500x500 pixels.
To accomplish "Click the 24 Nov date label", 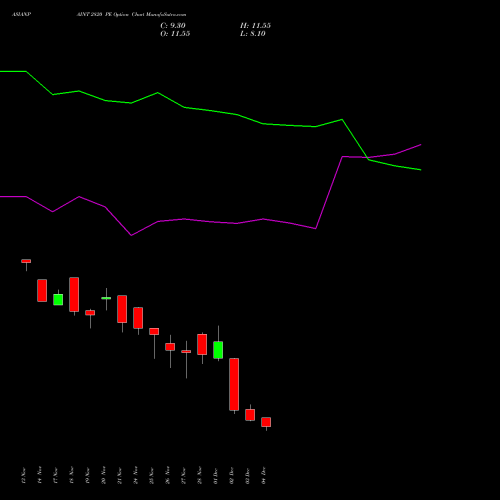I will 136,475.
